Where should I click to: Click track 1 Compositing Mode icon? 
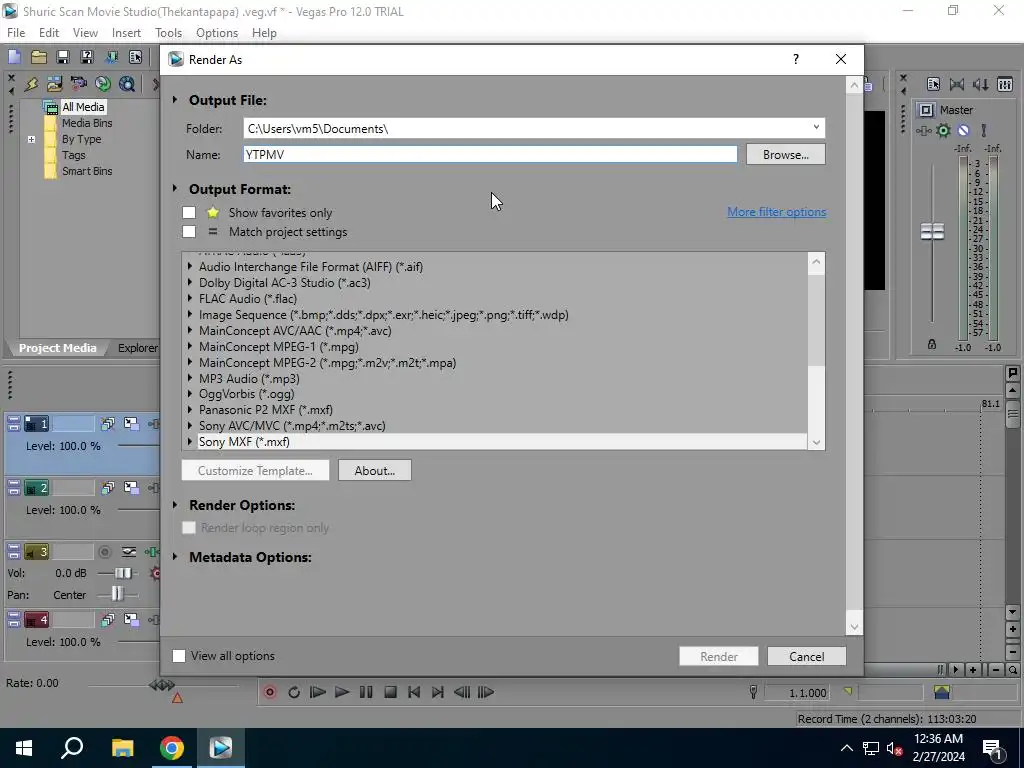(131, 424)
